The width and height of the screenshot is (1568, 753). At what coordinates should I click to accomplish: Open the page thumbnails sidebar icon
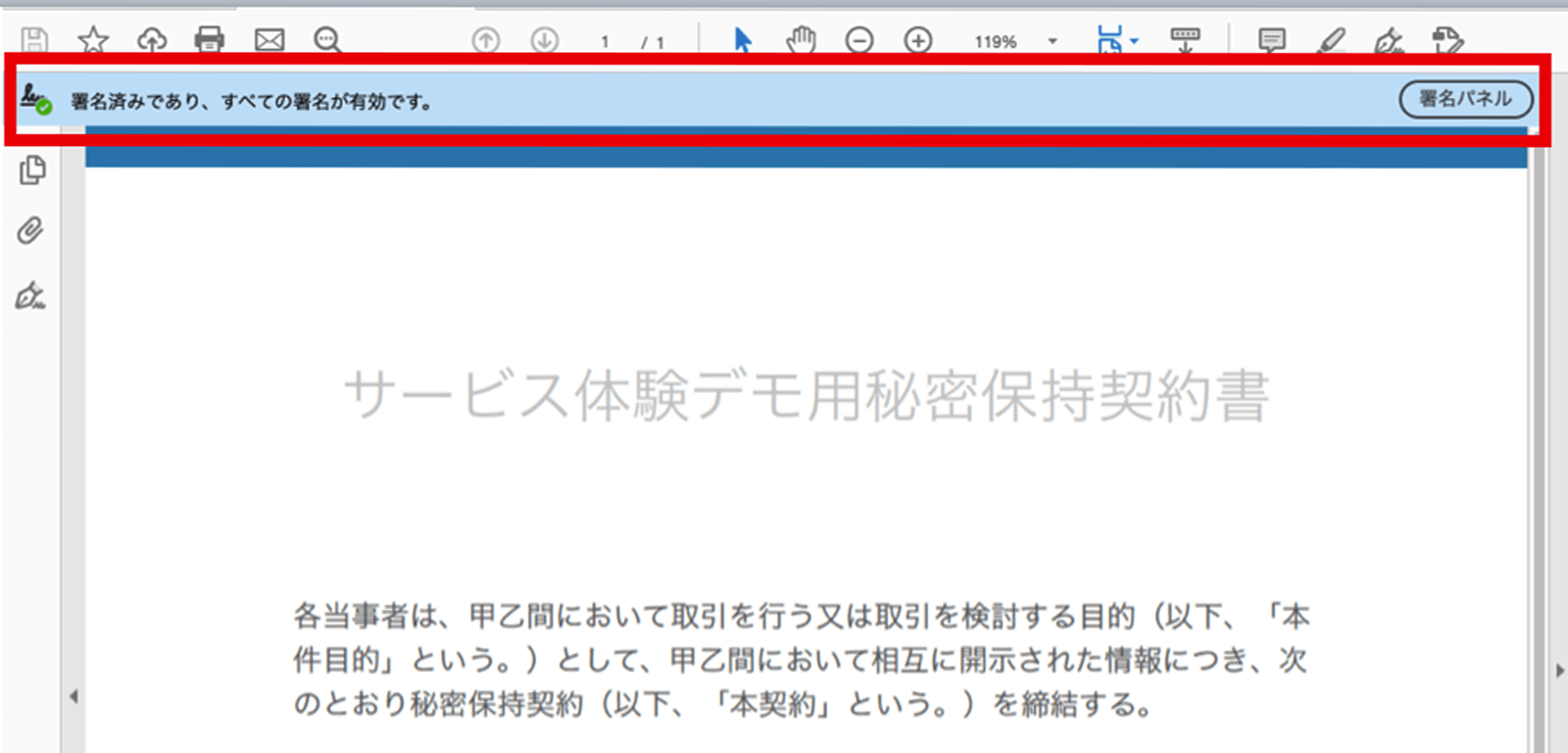(32, 170)
